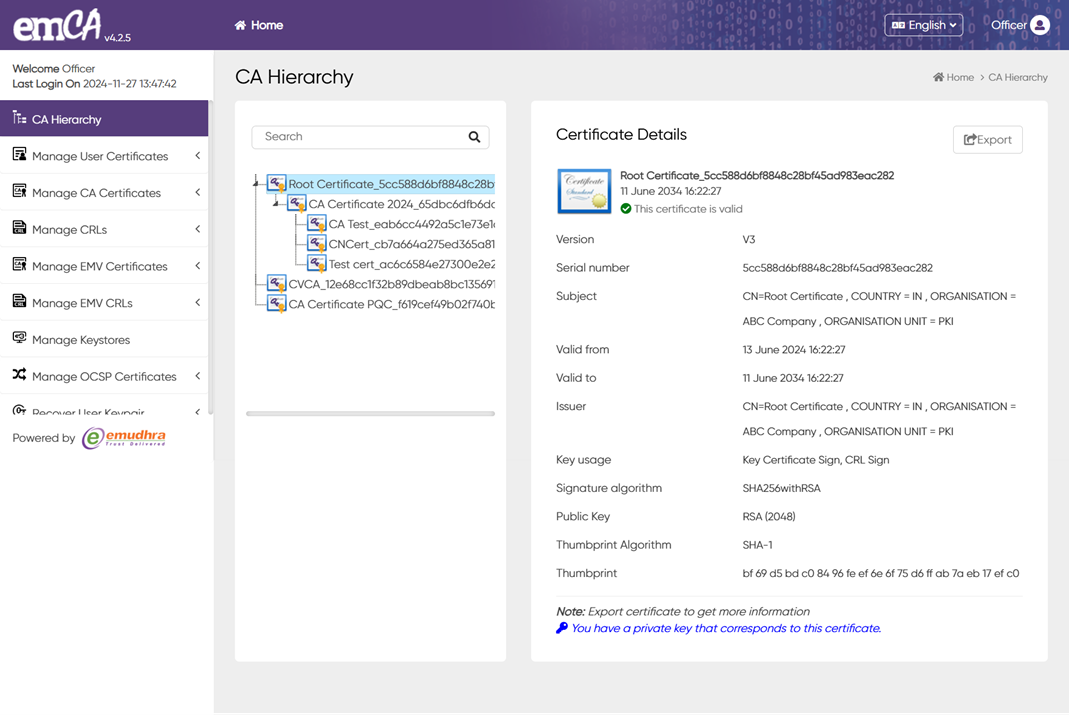Image resolution: width=1069 pixels, height=715 pixels.
Task: Click the search magnifier icon
Action: 474,137
